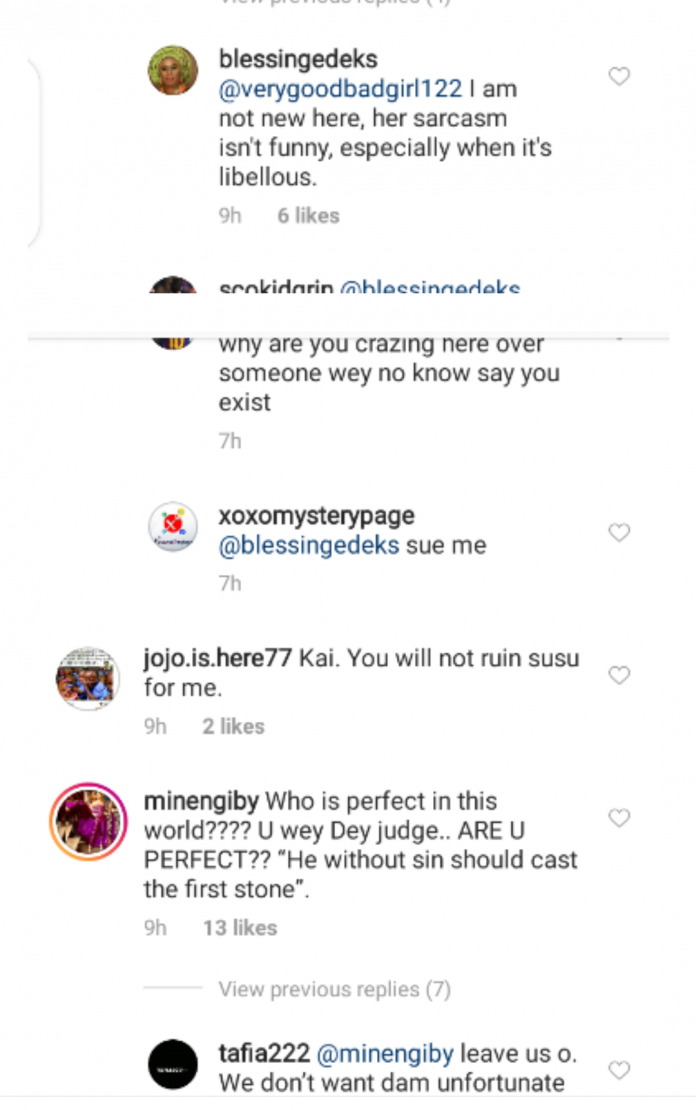The image size is (696, 1110).
Task: View jojo.is.here77's profile photo
Action: 87,679
